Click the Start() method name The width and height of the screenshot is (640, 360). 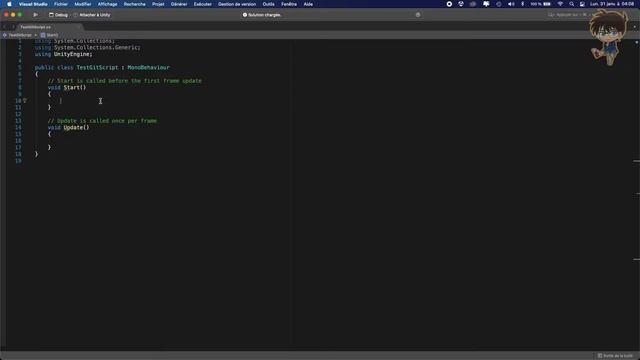click(x=75, y=87)
